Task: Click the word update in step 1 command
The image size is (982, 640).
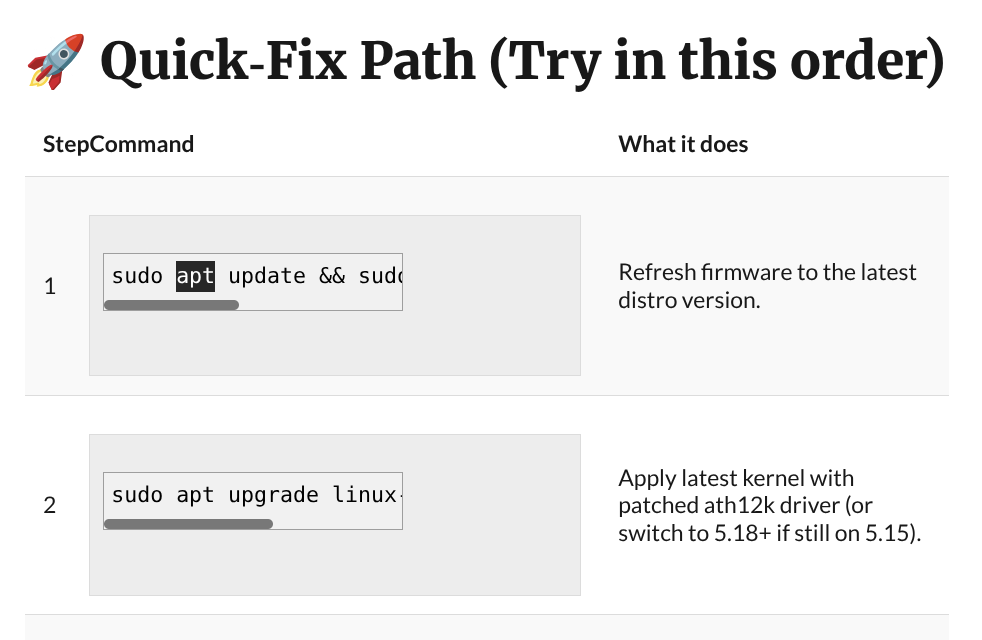Action: [267, 276]
